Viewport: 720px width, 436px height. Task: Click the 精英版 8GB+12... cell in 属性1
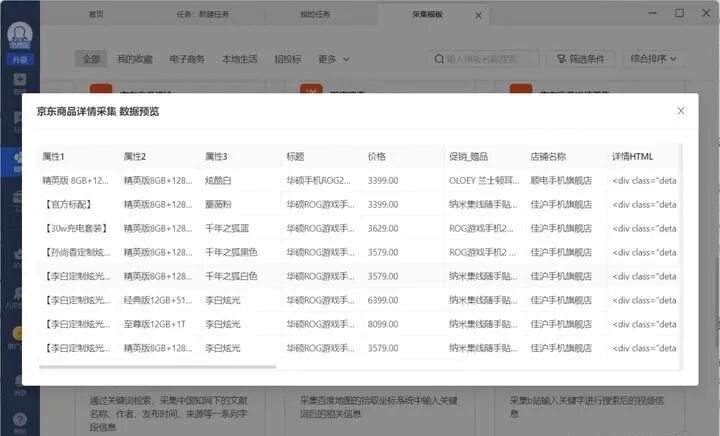point(75,180)
